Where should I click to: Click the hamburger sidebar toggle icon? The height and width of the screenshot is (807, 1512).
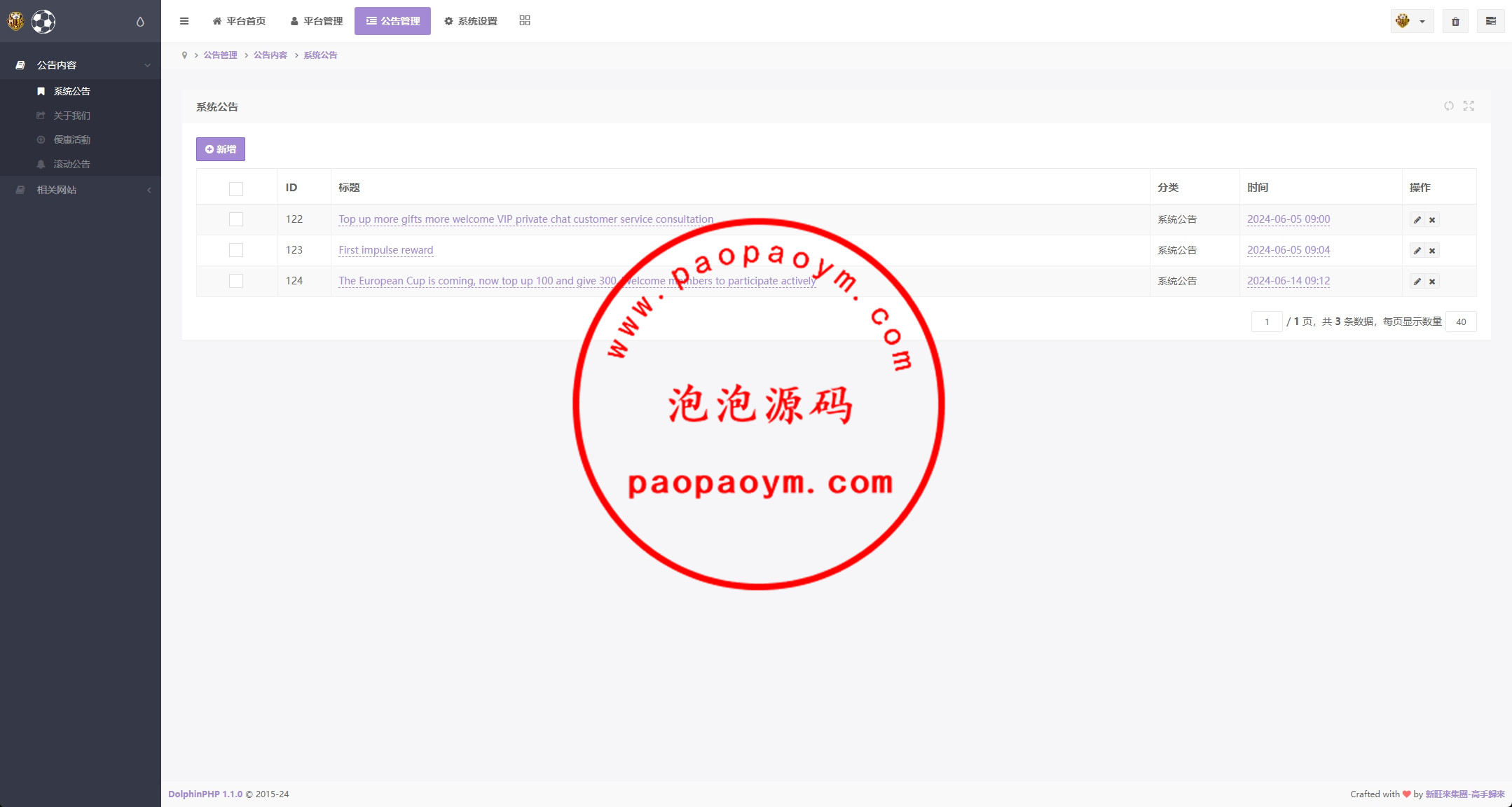pos(184,21)
